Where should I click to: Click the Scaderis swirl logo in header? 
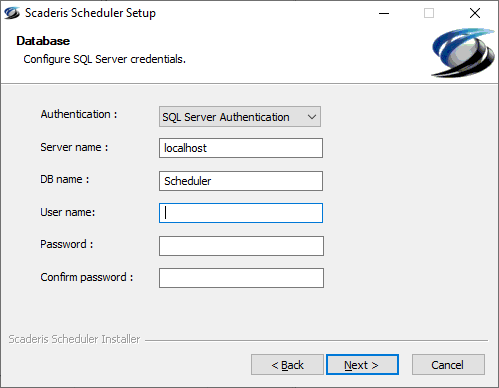click(463, 53)
